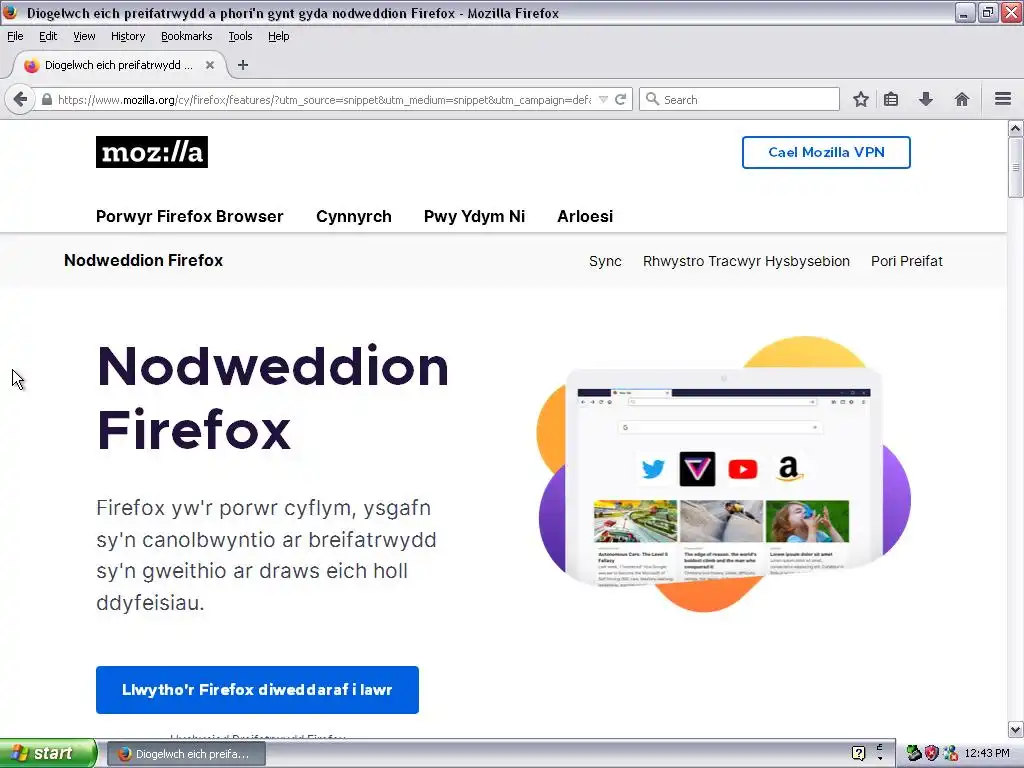Open a new tab with plus button

243,65
